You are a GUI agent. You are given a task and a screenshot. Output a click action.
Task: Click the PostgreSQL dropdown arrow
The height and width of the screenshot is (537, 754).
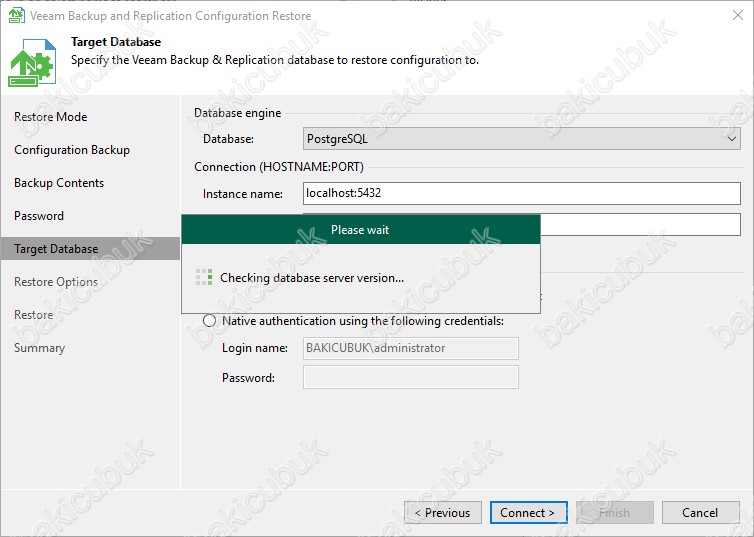coord(731,139)
